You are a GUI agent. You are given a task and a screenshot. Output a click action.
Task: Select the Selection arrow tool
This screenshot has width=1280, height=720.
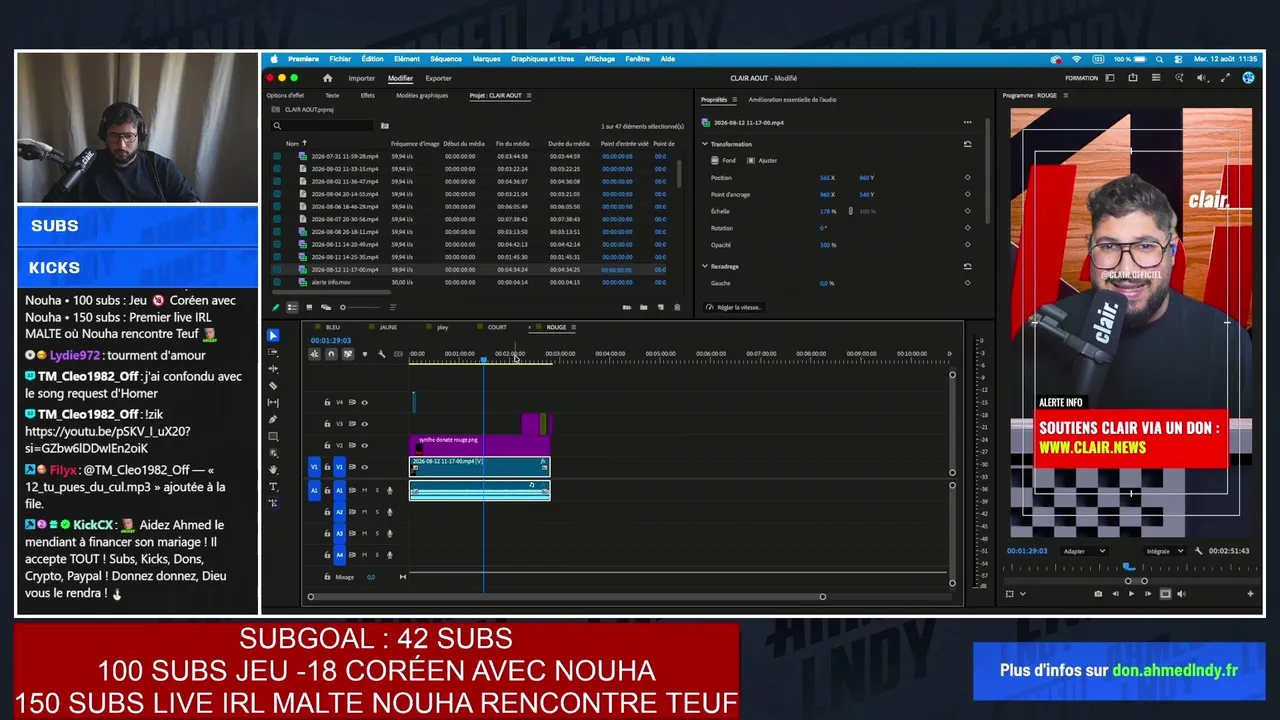(274, 335)
